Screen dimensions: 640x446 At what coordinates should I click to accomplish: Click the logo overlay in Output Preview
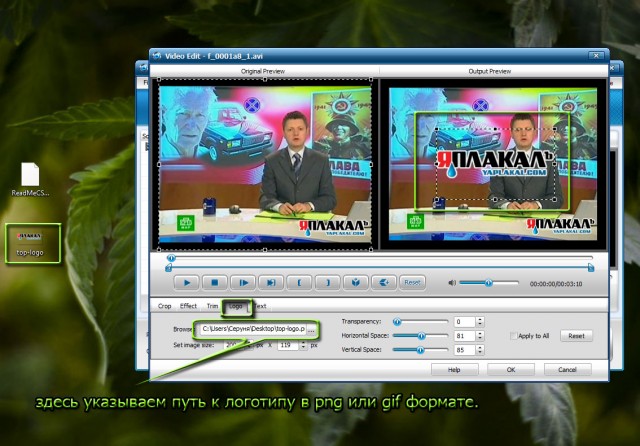click(495, 164)
